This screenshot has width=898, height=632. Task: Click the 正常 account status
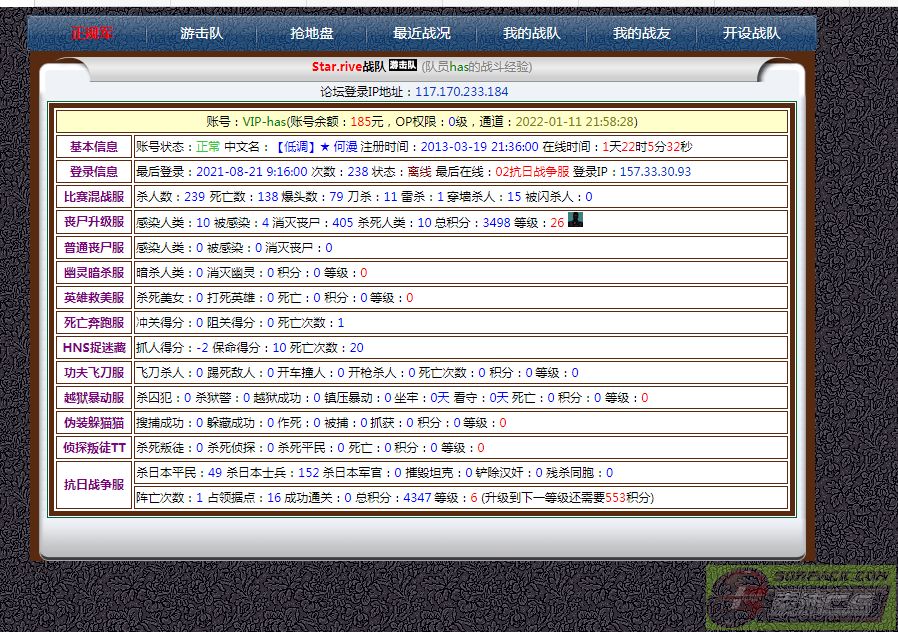208,147
